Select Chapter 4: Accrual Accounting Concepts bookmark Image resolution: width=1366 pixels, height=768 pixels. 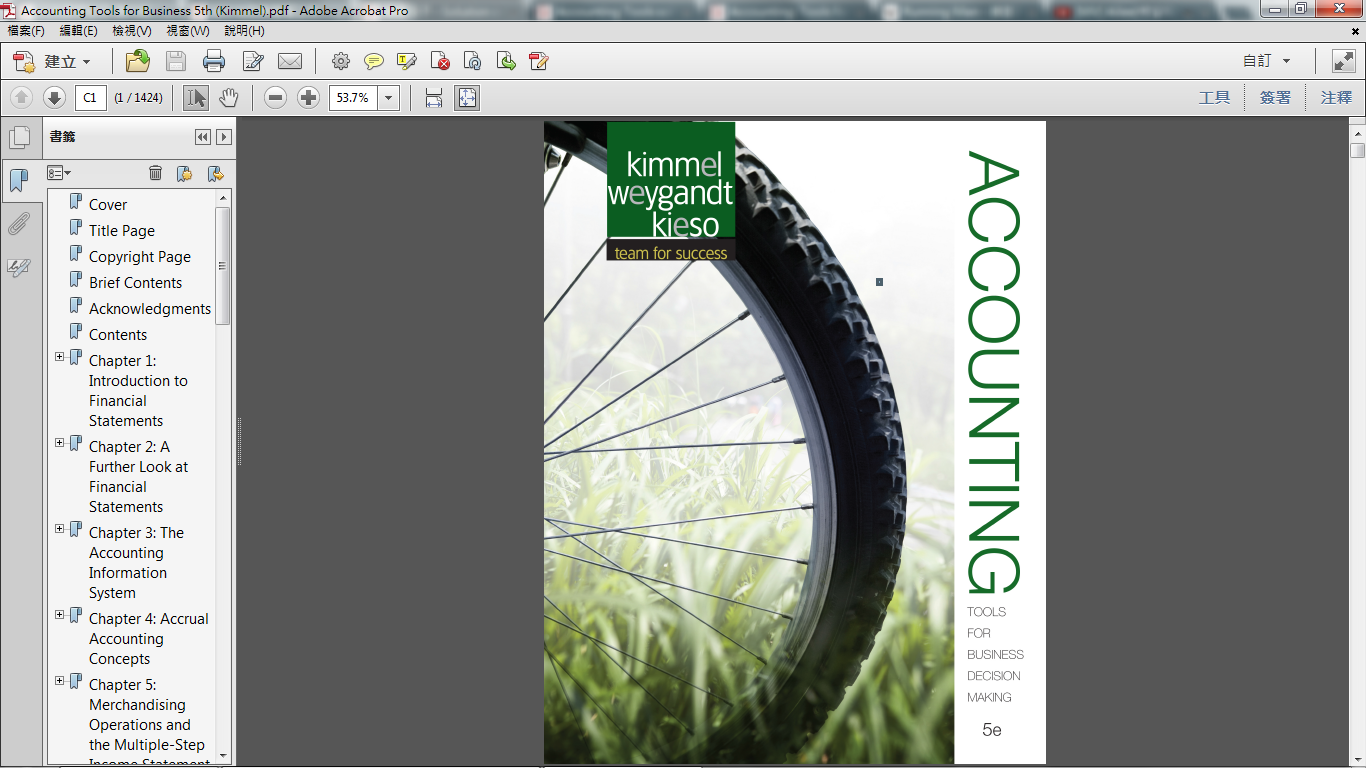(149, 639)
